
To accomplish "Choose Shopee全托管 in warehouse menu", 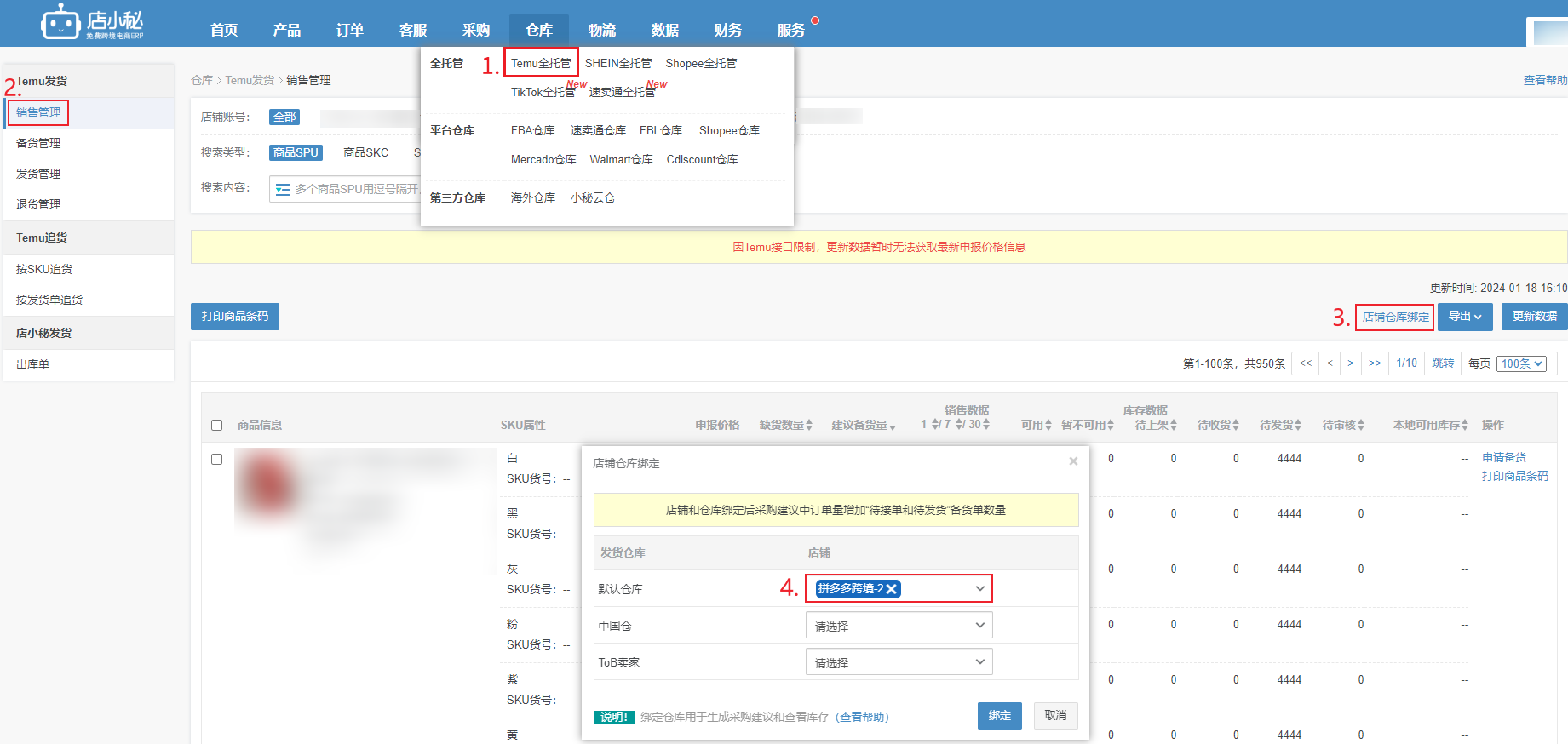I will tap(701, 63).
